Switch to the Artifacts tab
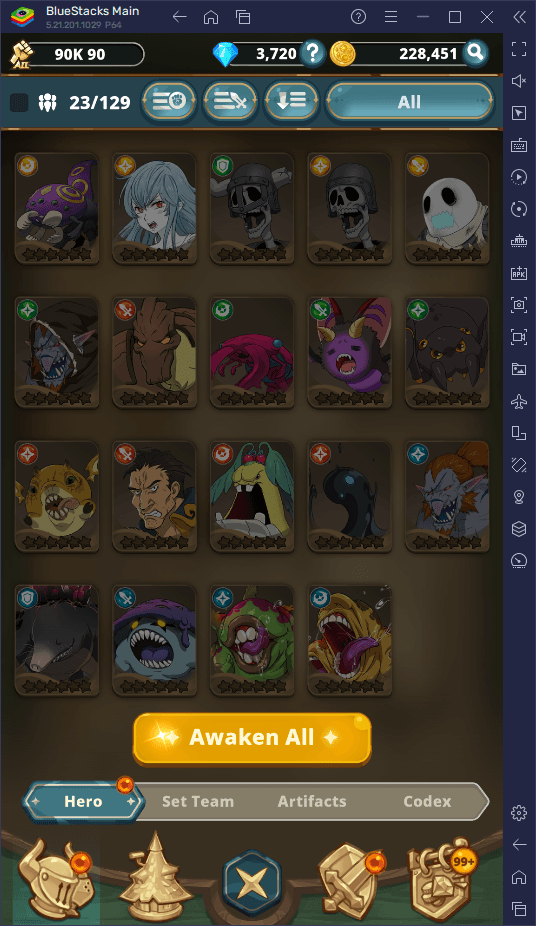Image resolution: width=536 pixels, height=926 pixels. pos(312,801)
